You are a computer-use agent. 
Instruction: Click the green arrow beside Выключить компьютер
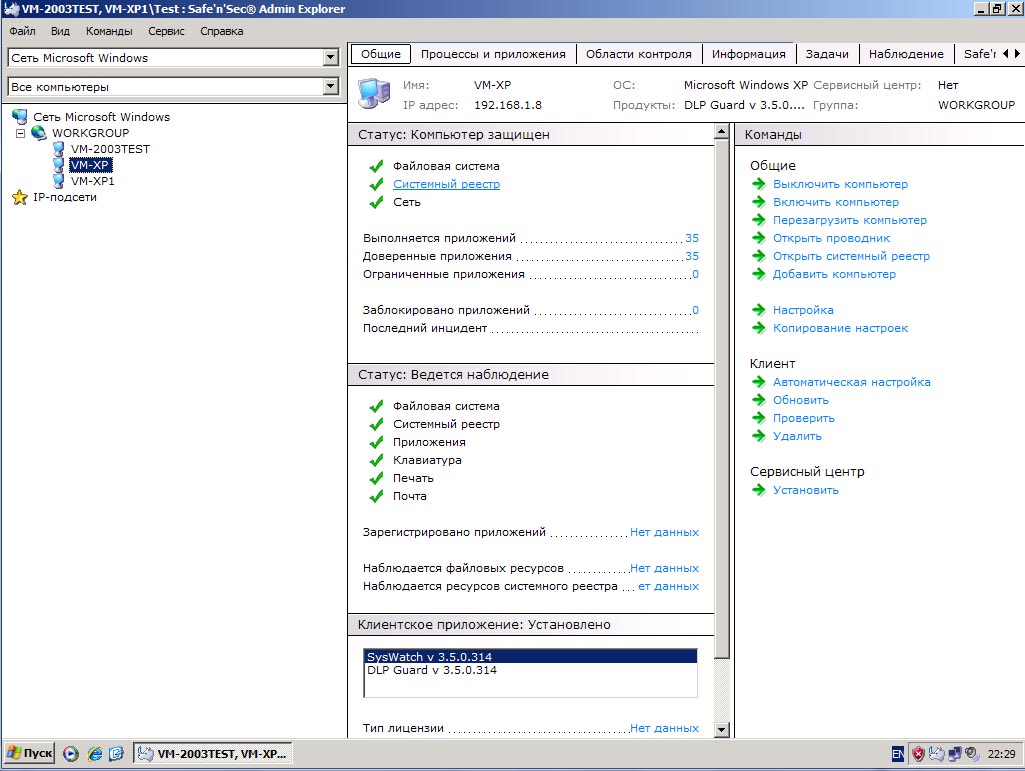coord(758,184)
